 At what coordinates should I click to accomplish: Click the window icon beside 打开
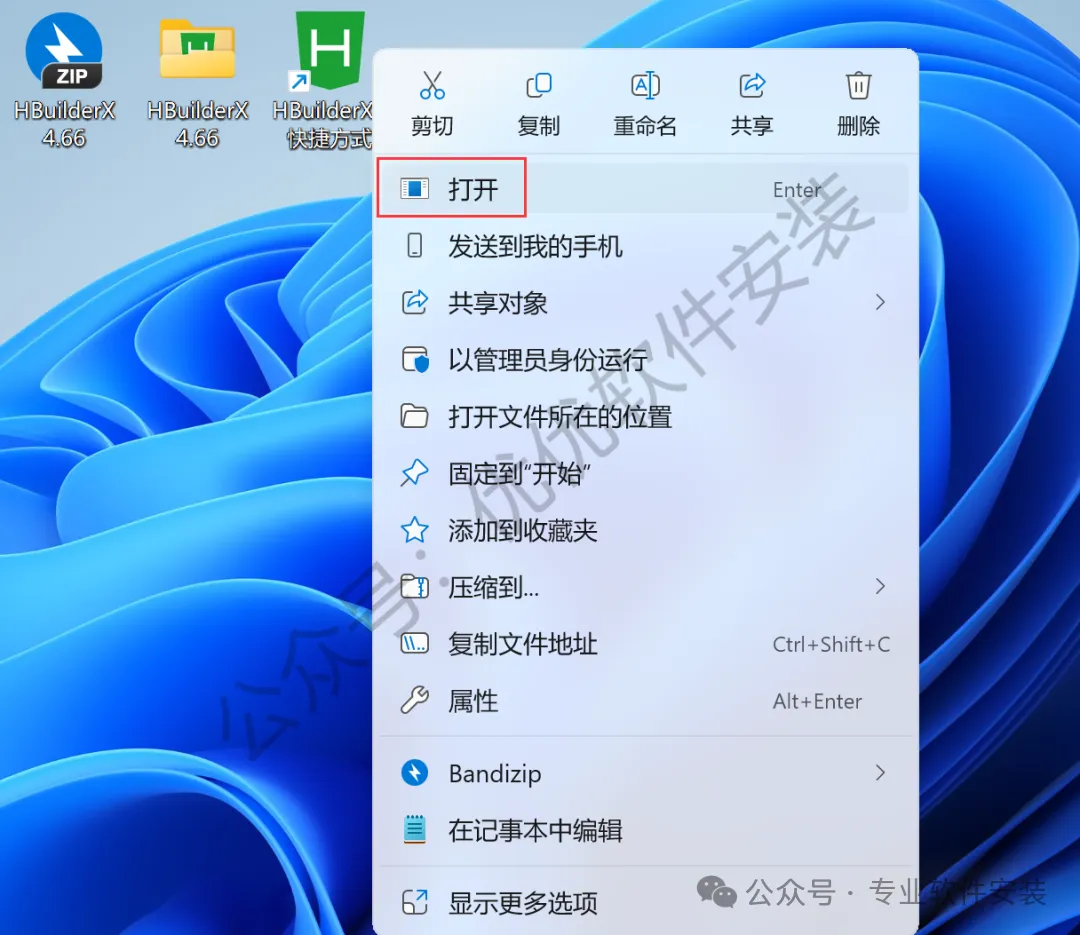pyautogui.click(x=415, y=188)
